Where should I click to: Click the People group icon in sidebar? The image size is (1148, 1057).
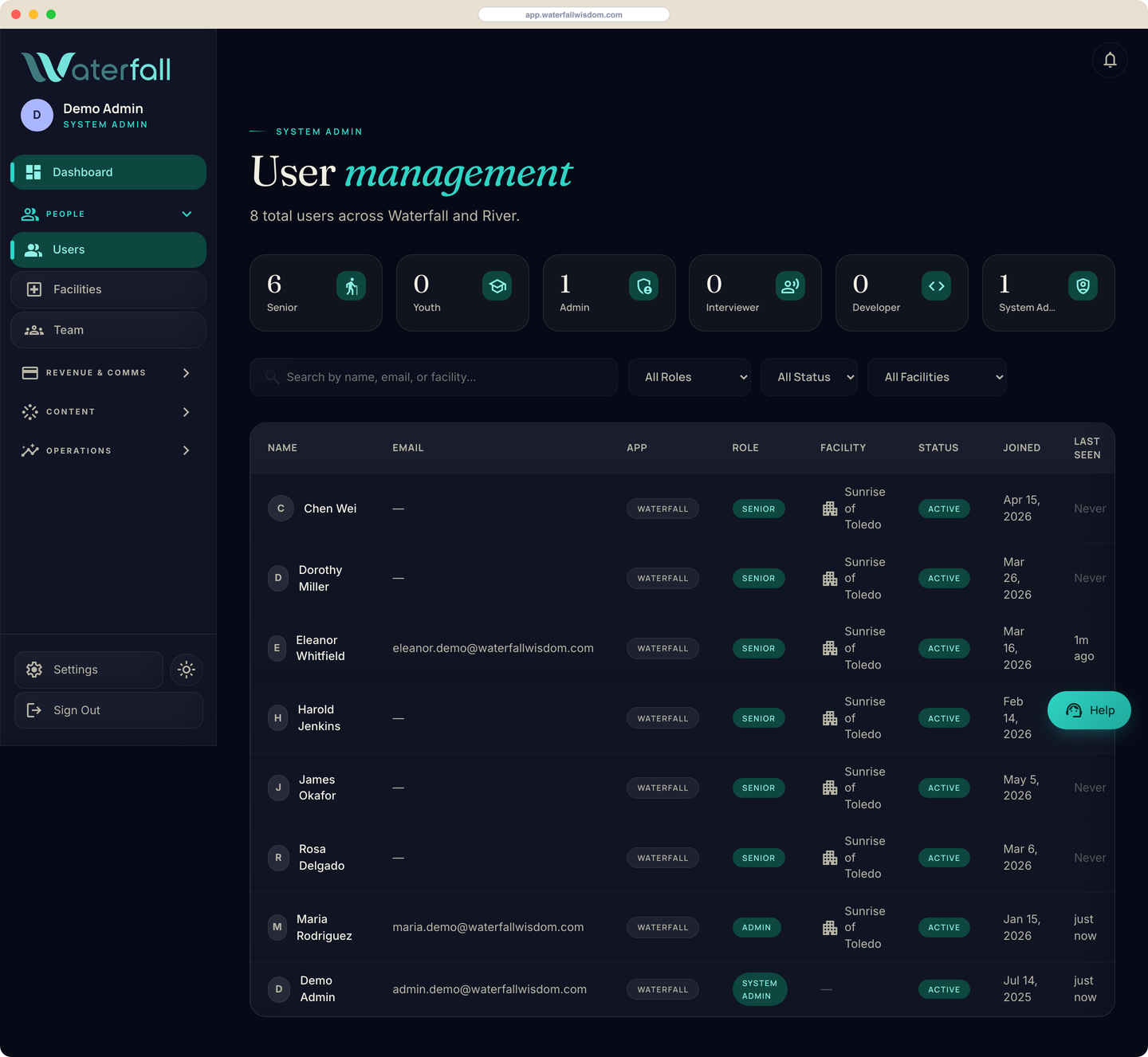[30, 214]
